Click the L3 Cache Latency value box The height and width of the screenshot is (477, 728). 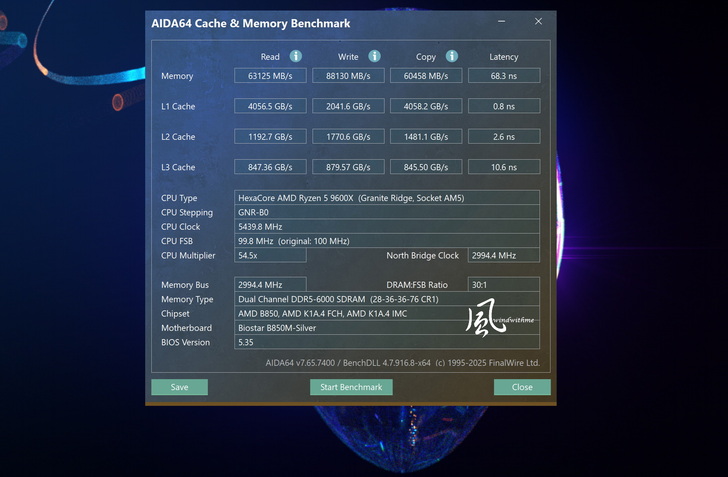(504, 167)
